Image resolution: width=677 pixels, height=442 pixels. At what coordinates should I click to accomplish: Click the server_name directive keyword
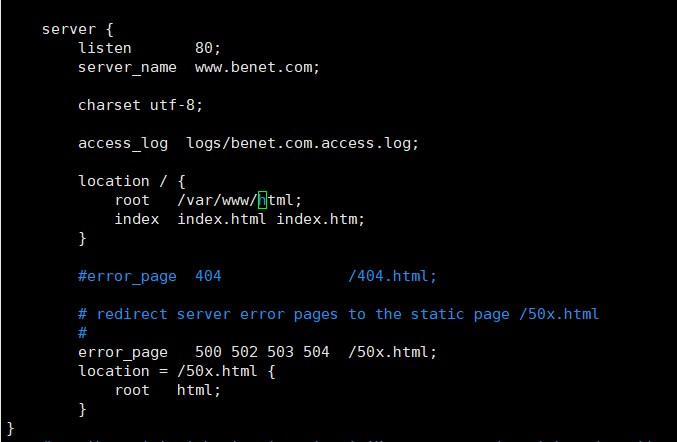[x=127, y=68]
